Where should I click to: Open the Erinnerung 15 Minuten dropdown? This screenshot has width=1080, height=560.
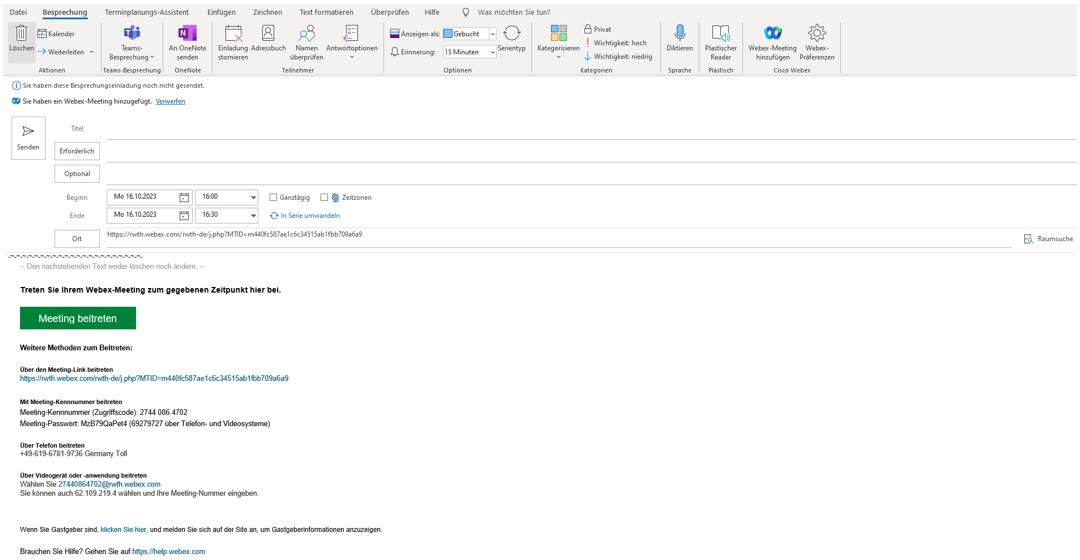click(x=492, y=52)
